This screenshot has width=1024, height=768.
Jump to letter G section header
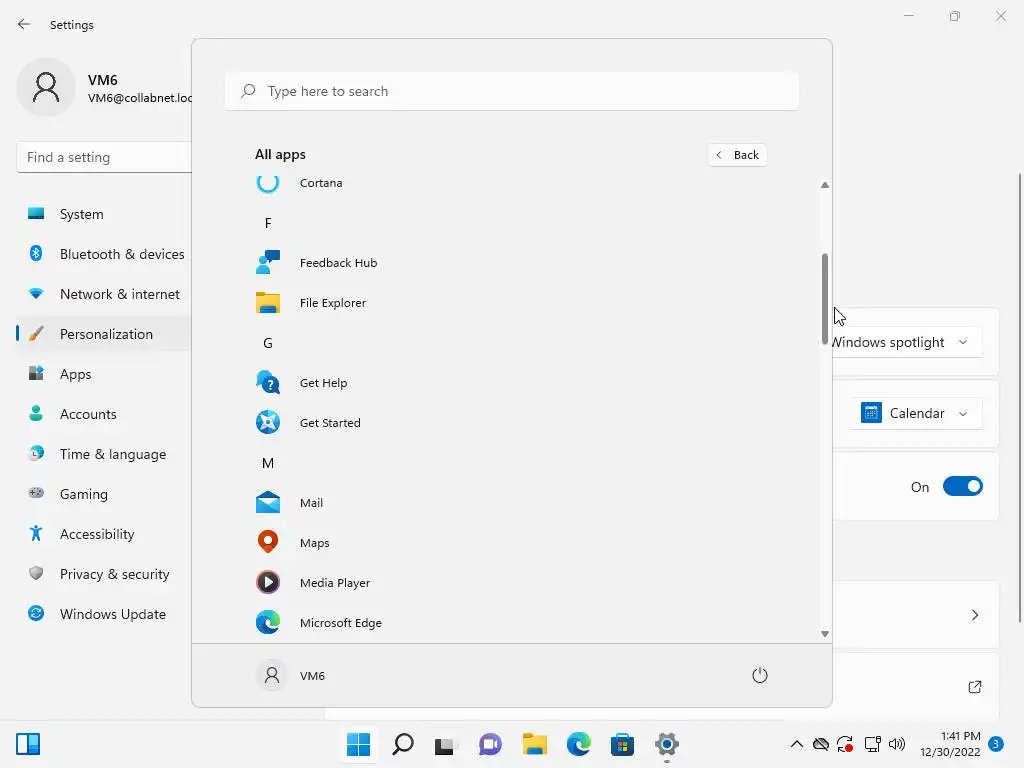tap(268, 343)
